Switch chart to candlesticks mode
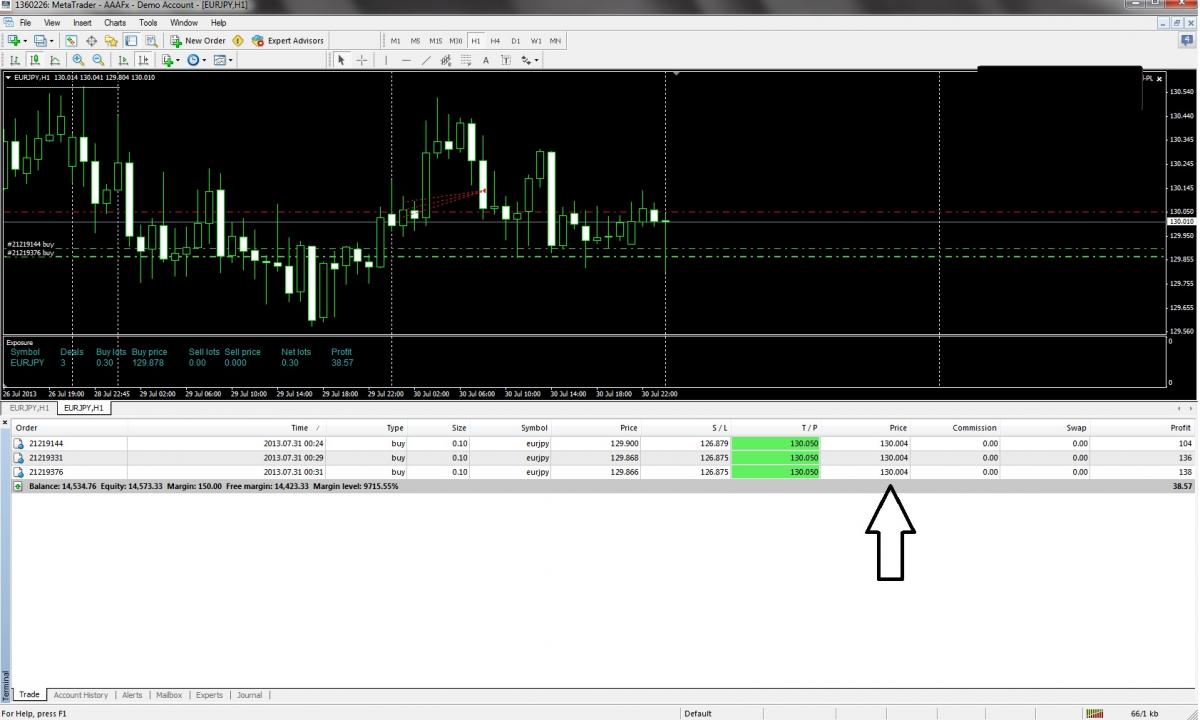This screenshot has width=1200, height=720. click(x=34, y=60)
